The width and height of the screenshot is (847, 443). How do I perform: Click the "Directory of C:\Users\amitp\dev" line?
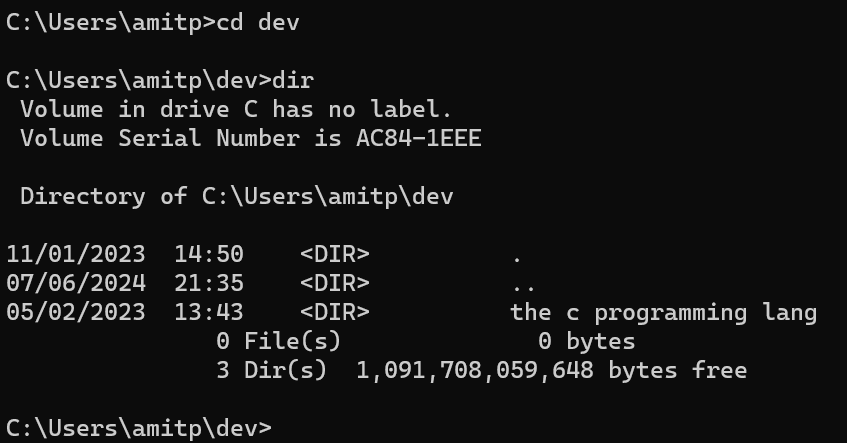click(x=236, y=196)
